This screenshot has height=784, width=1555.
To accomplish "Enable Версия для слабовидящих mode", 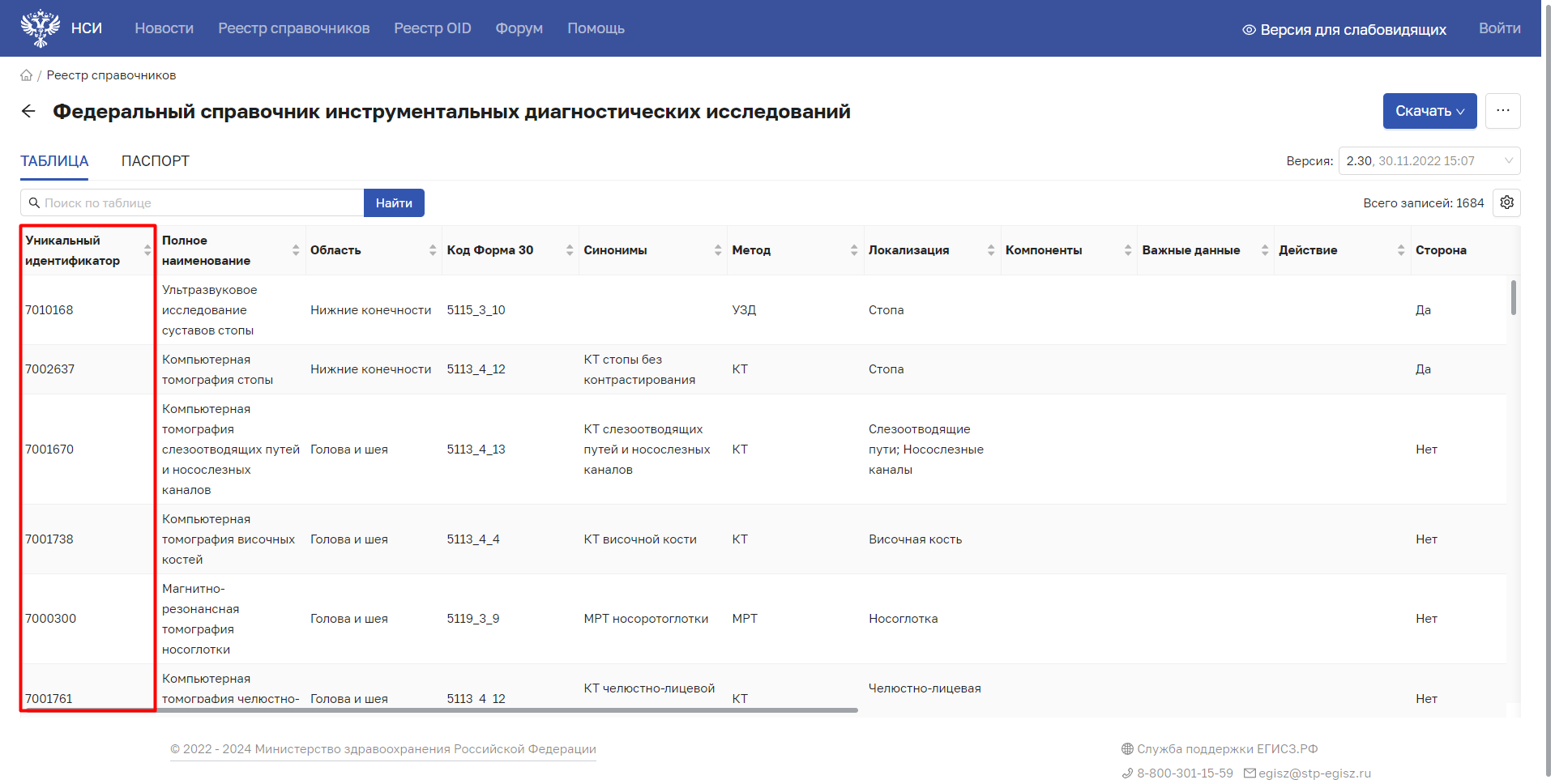I will click(x=1344, y=30).
